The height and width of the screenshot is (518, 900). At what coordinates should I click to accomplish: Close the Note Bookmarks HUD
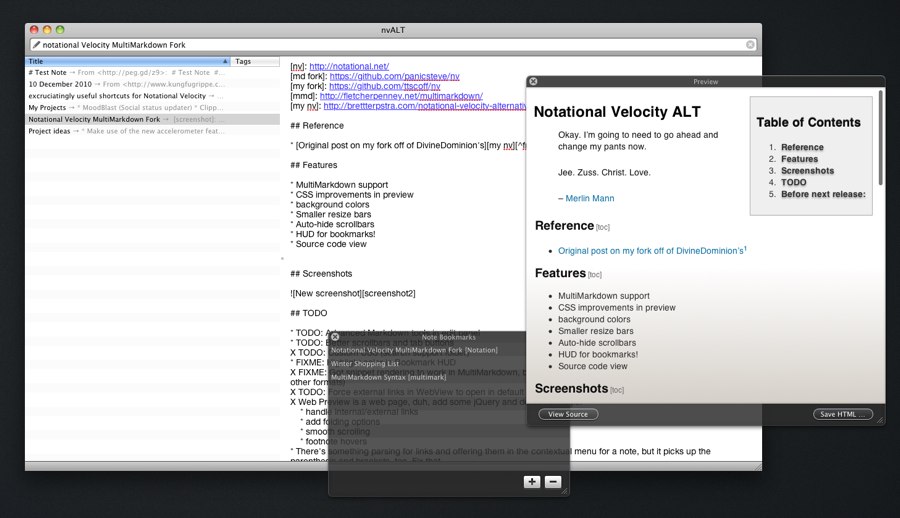click(336, 337)
